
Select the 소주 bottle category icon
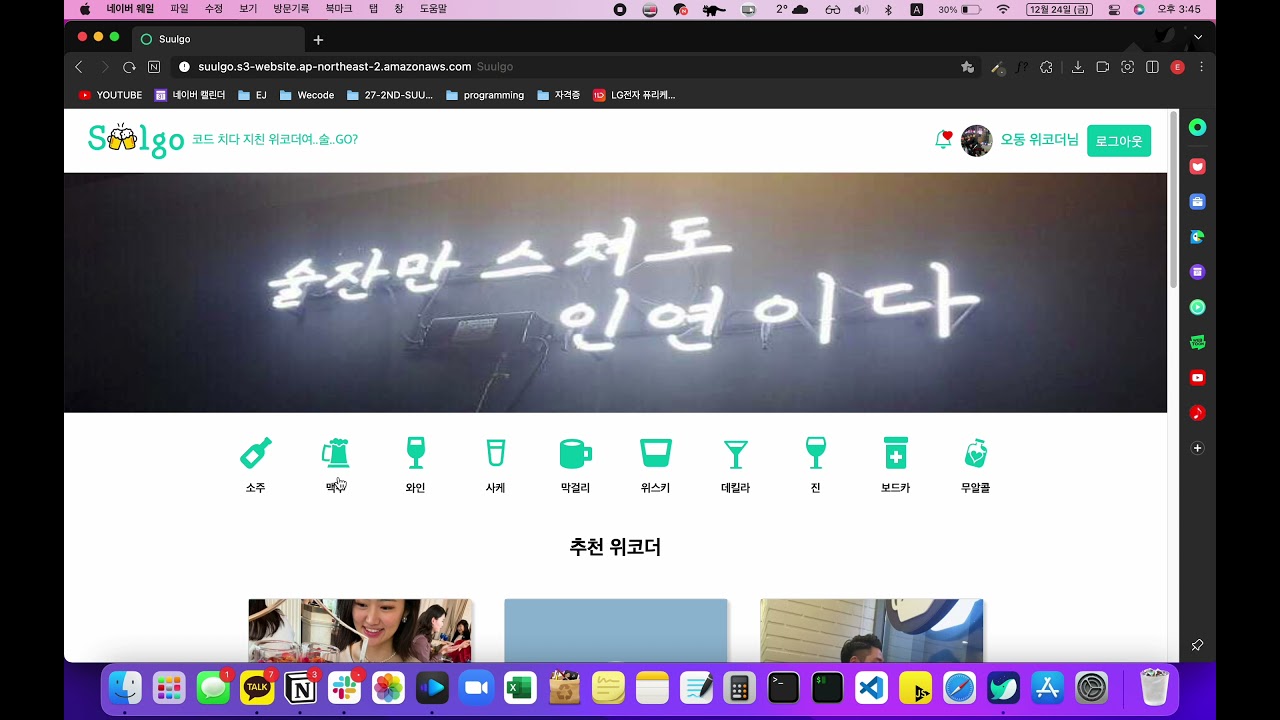click(255, 454)
